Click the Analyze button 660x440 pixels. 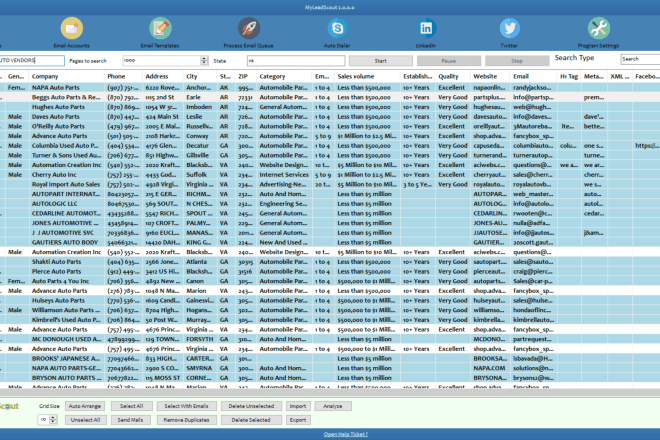[x=333, y=406]
